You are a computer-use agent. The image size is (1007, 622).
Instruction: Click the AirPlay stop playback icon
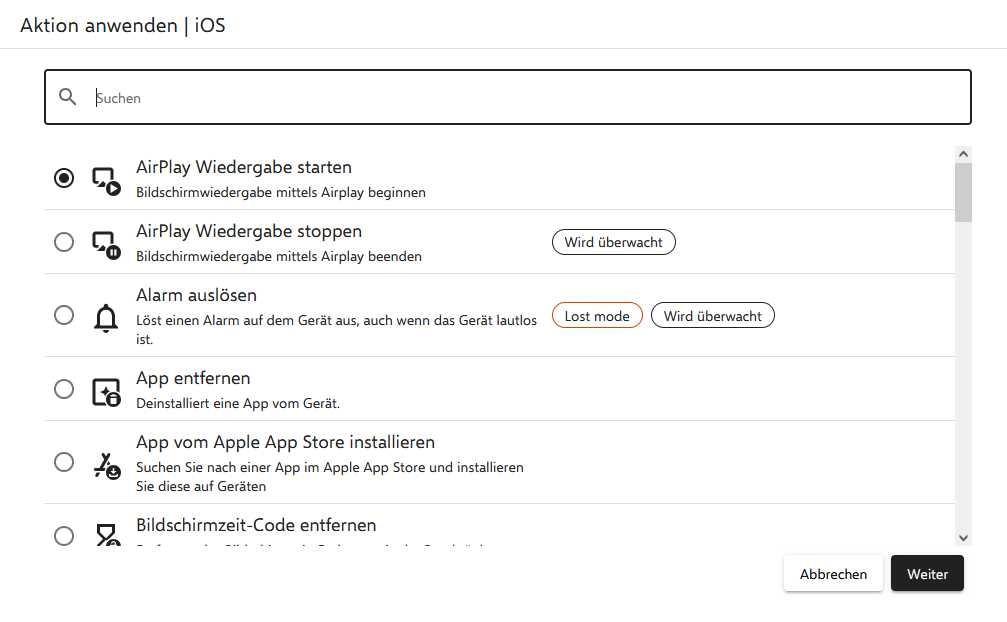tap(105, 242)
